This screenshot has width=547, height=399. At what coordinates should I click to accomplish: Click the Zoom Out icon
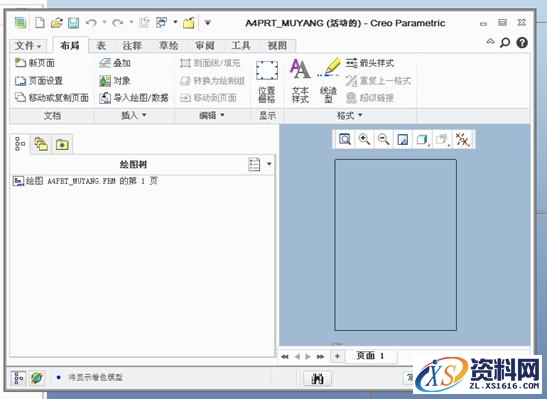point(383,140)
